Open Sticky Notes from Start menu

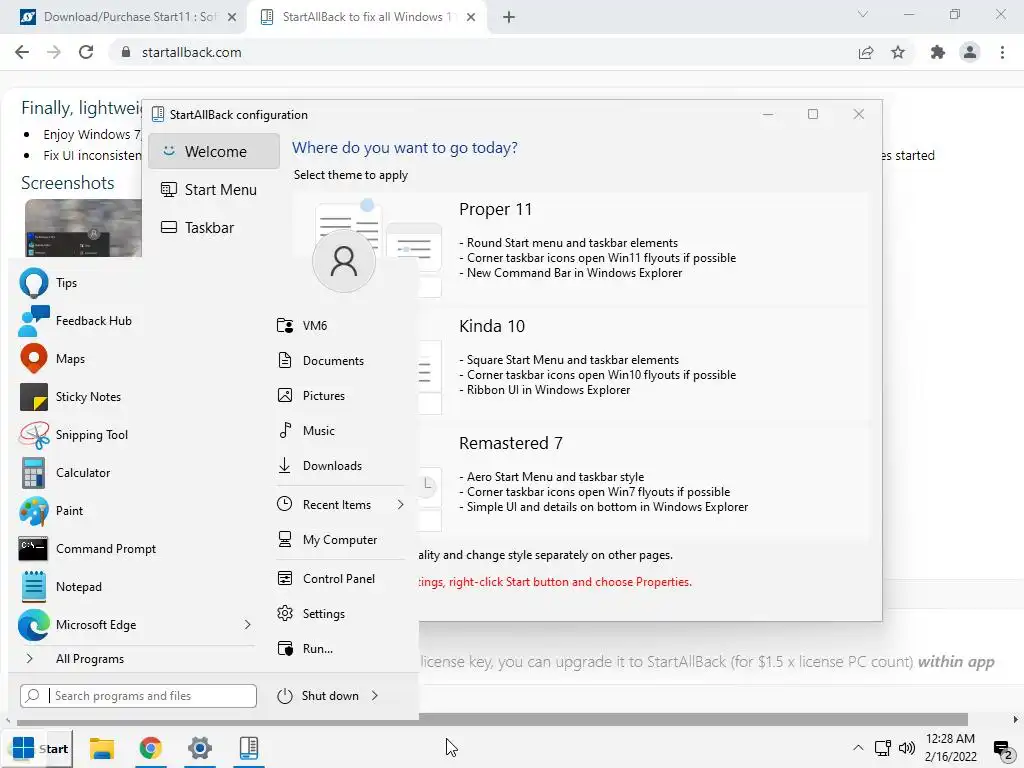[134, 396]
